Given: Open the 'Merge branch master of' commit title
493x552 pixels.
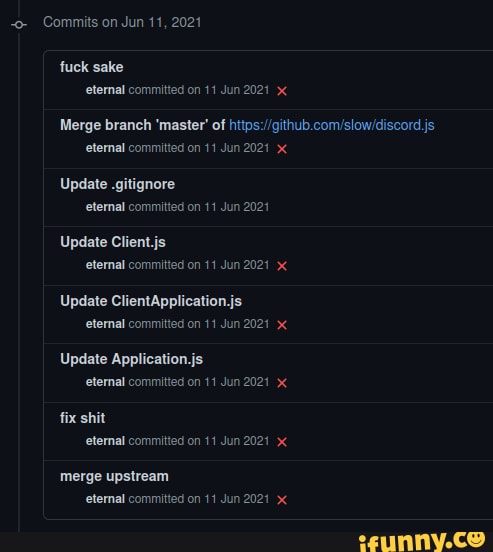Looking at the screenshot, I should [143, 125].
